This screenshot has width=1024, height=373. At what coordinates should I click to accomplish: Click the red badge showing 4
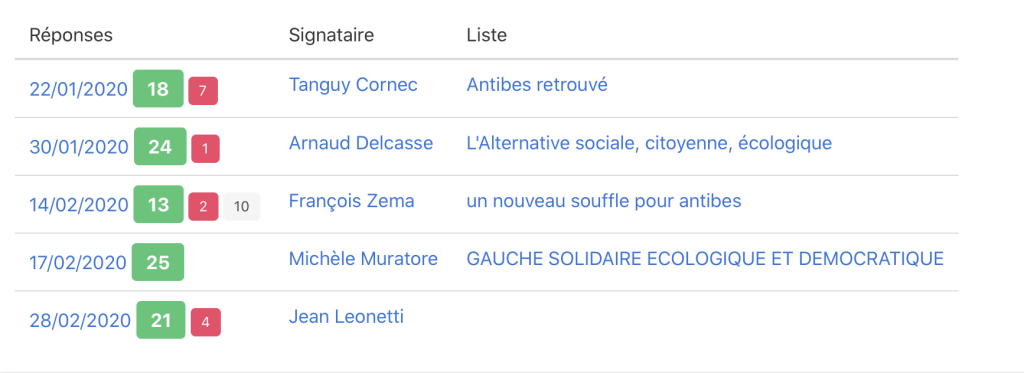(x=206, y=322)
